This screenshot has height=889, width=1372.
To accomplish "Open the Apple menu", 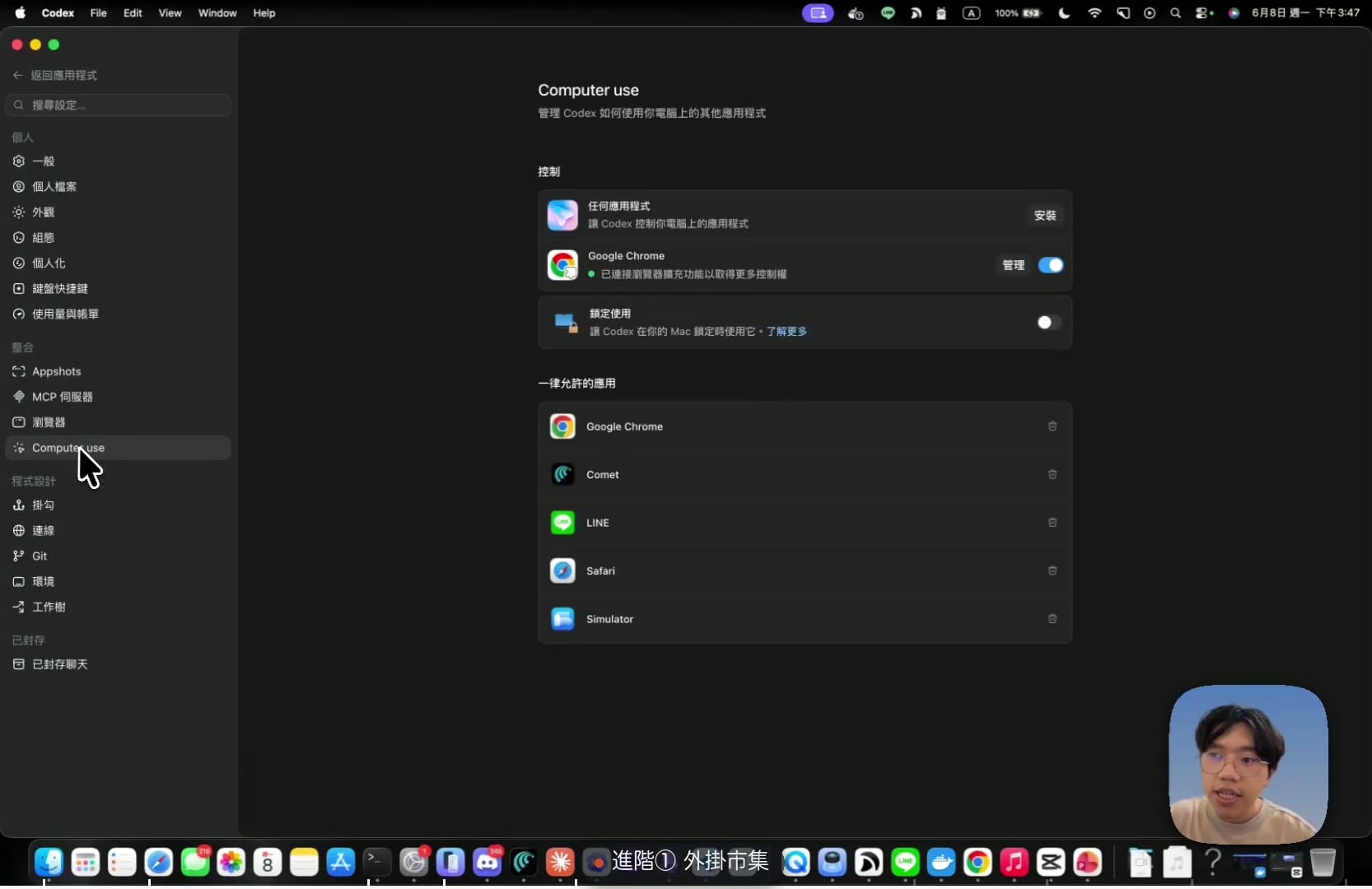I will [x=20, y=13].
